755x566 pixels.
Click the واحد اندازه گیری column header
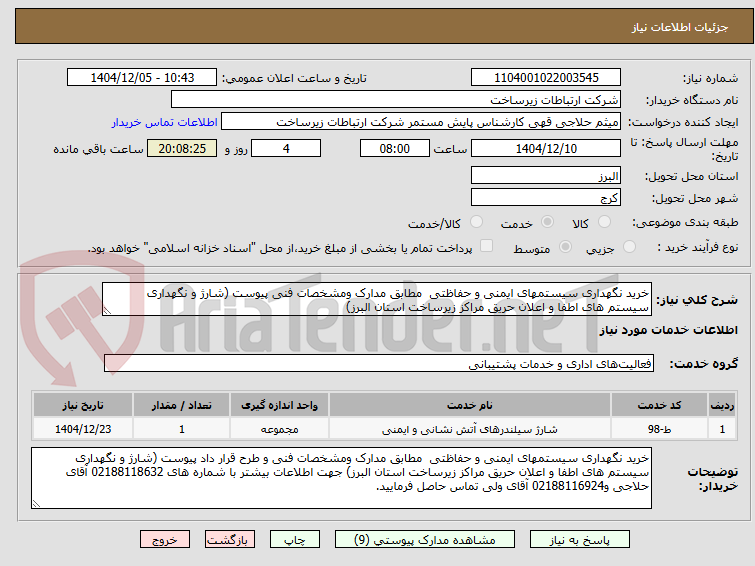[x=279, y=405]
